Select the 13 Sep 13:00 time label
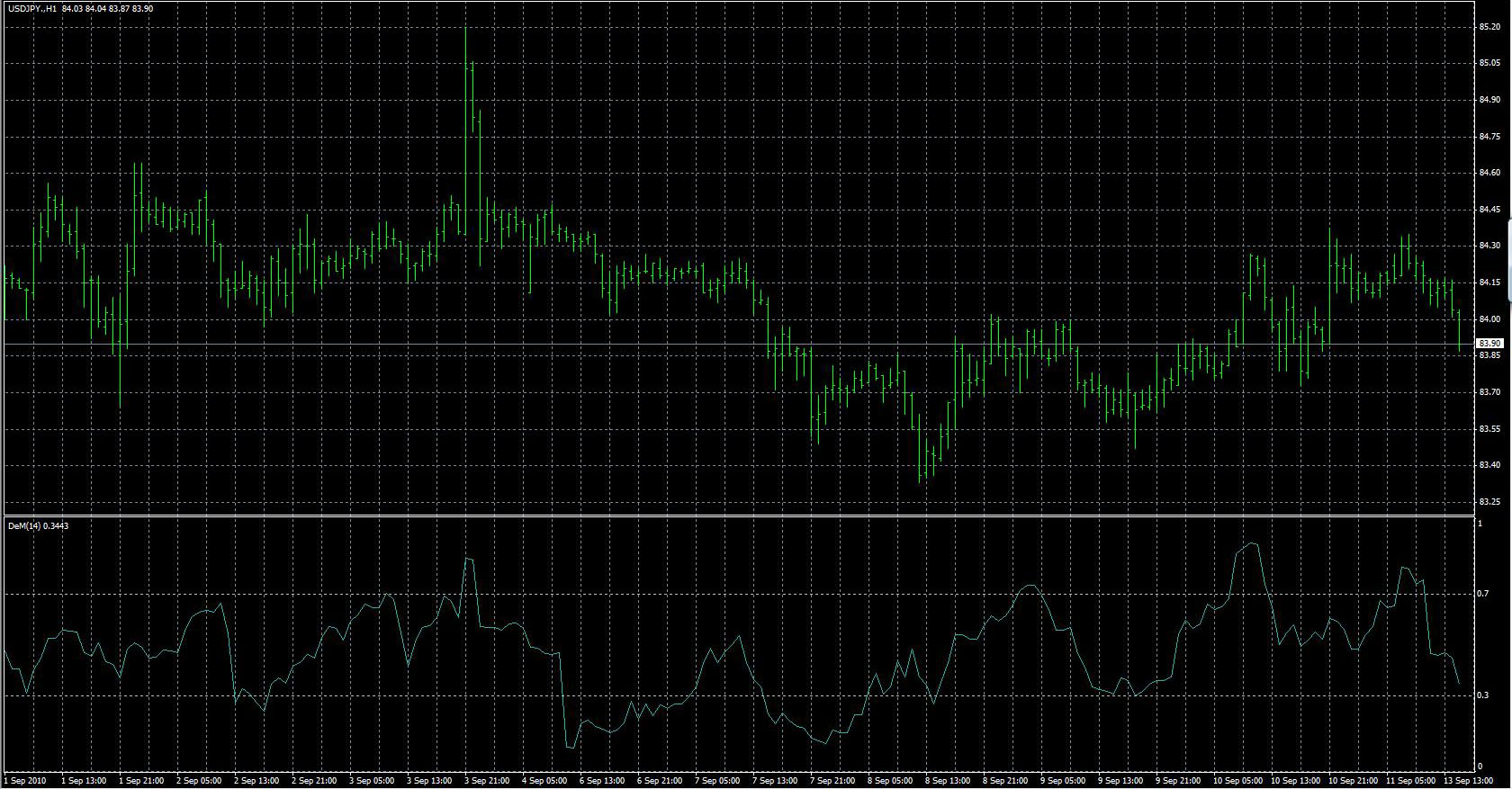1512x789 pixels. [1468, 780]
